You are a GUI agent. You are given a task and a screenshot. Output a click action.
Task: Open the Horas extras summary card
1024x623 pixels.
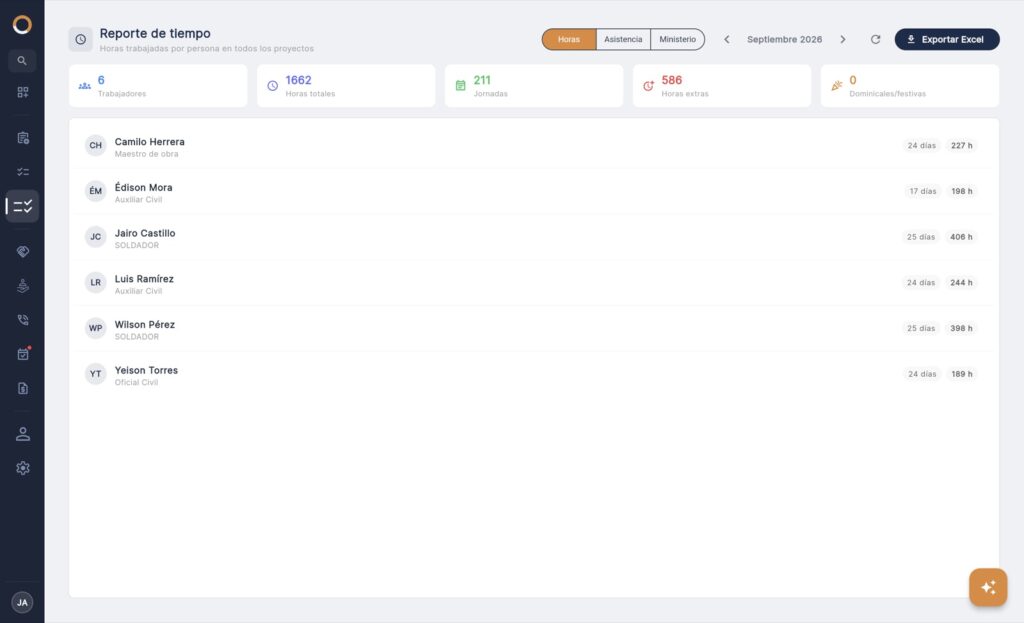tap(722, 86)
